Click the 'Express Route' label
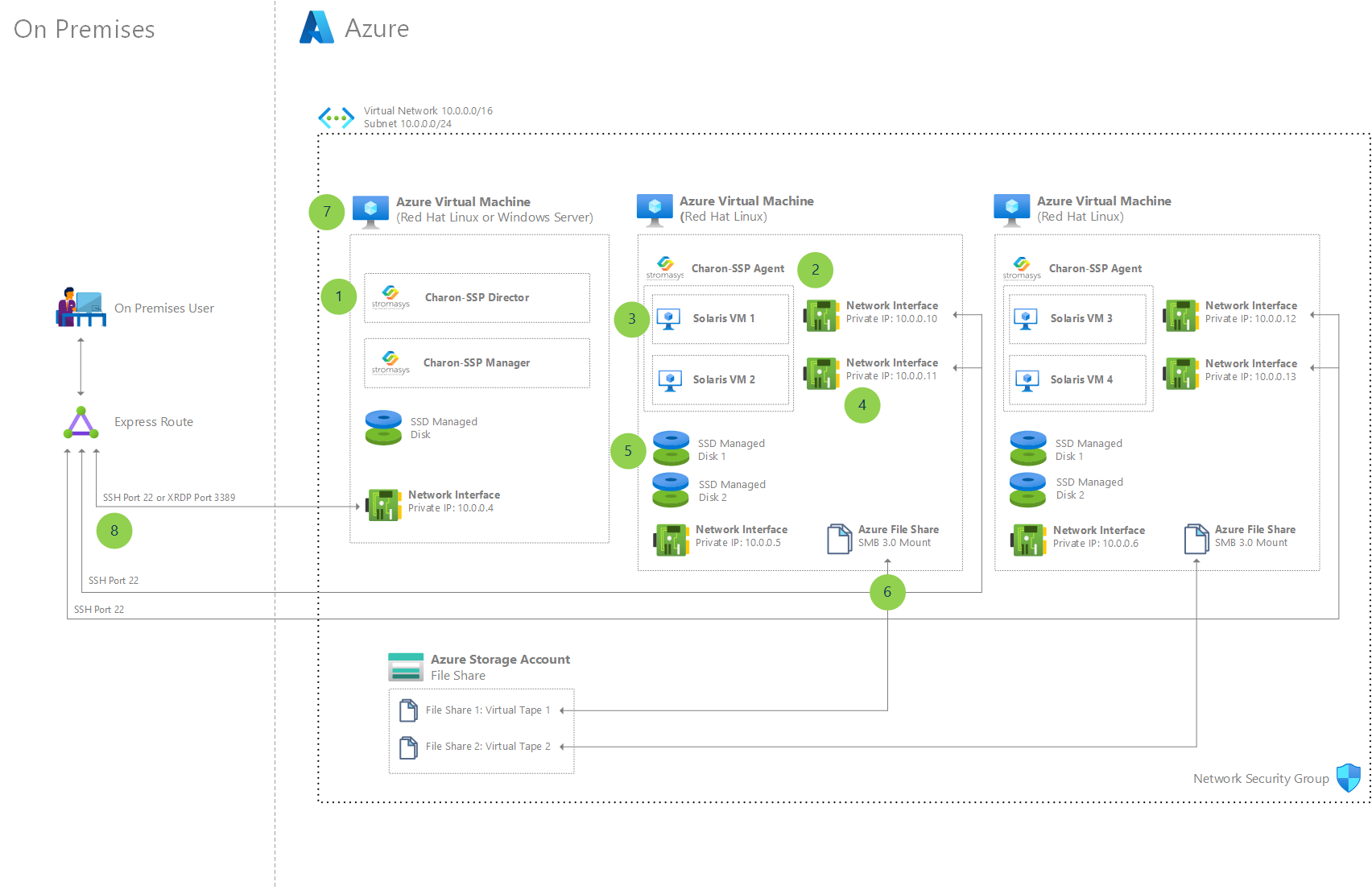 (154, 422)
